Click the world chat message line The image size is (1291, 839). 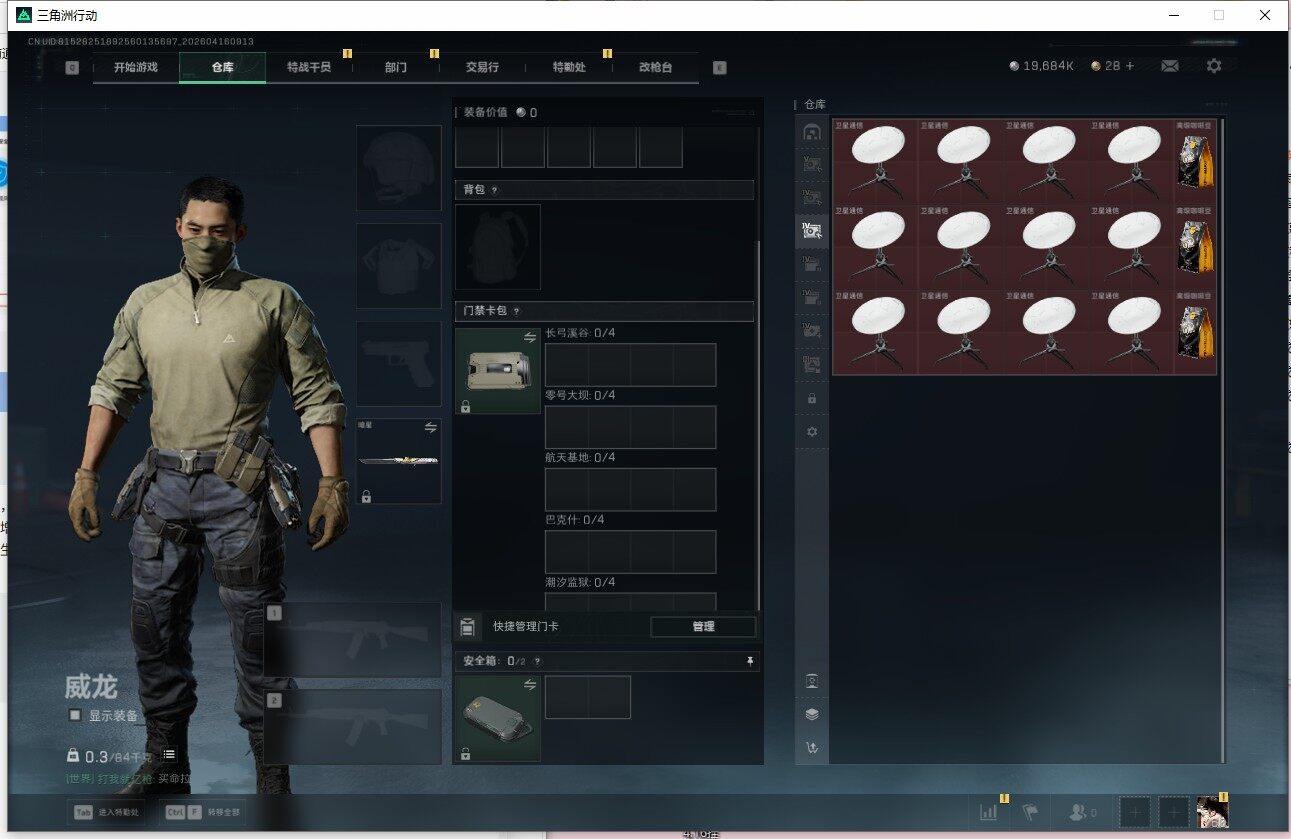(x=128, y=778)
